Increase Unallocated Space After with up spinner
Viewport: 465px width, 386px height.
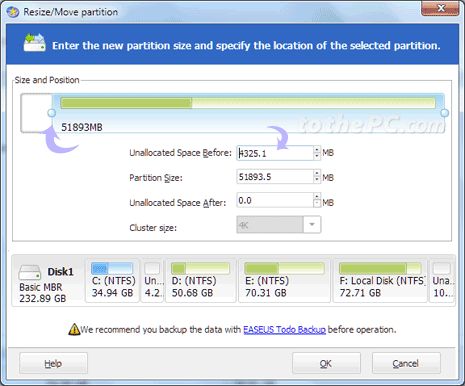point(317,197)
